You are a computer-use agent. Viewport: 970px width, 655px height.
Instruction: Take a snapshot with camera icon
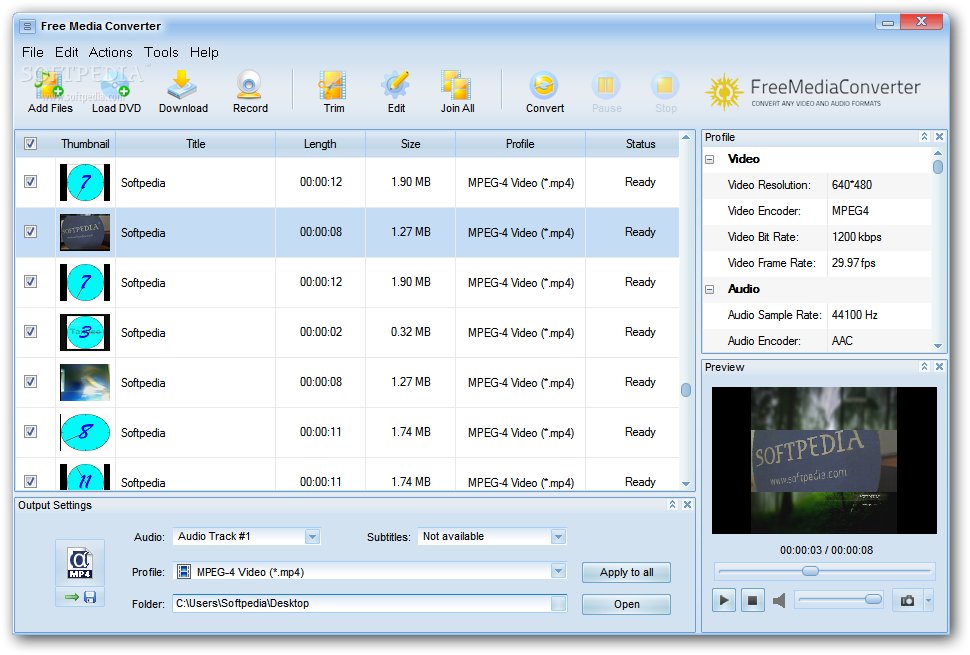(x=908, y=601)
